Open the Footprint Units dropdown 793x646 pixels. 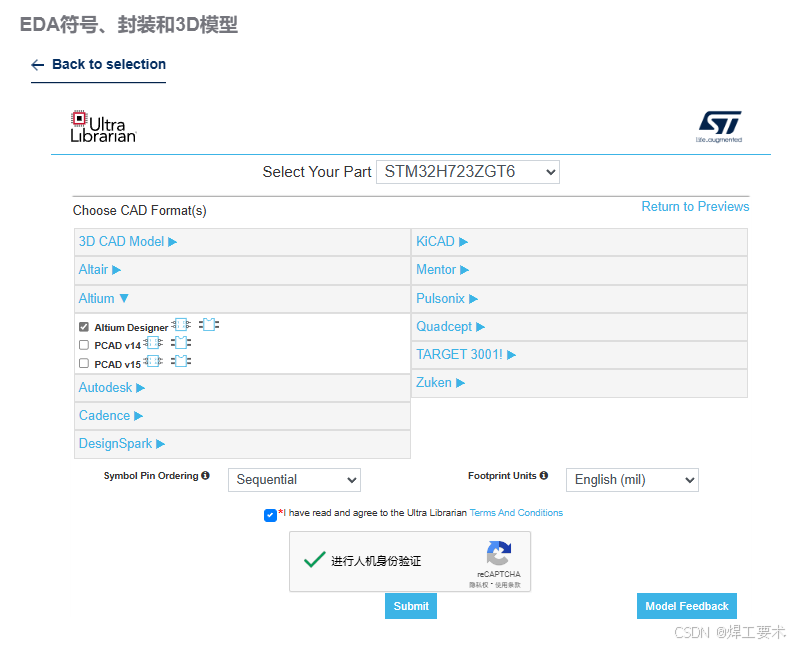[632, 480]
